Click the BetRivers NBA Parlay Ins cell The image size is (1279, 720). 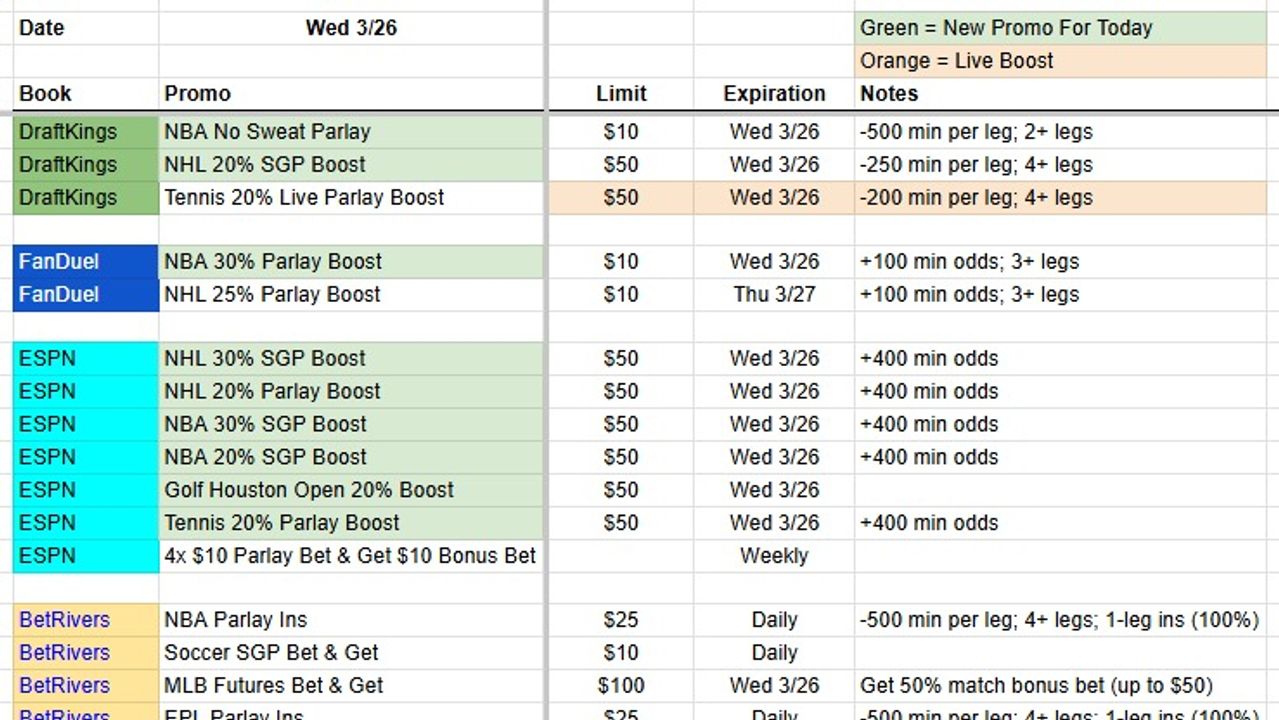tap(351, 620)
